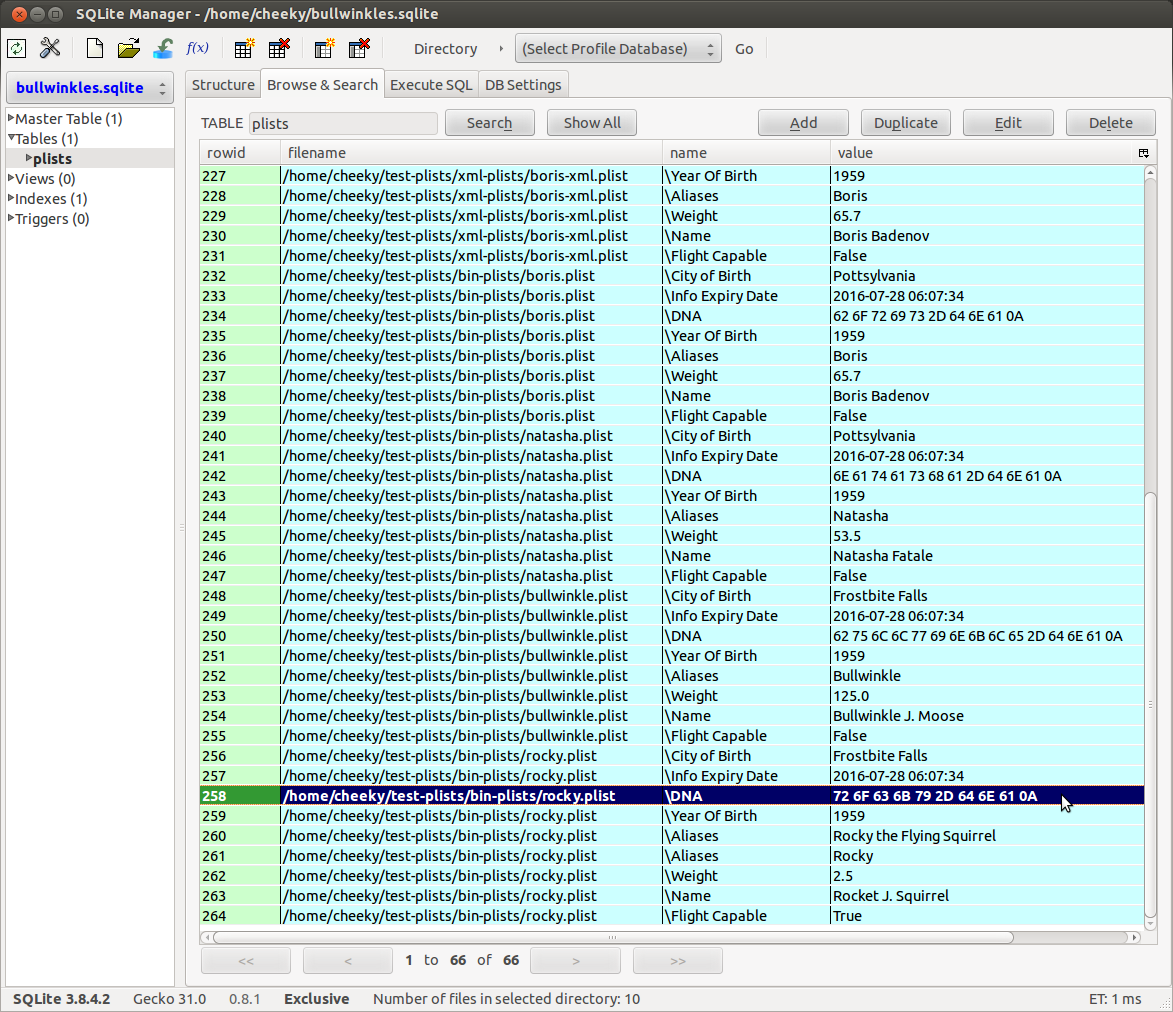Click the column picker icon in table header
Image resolution: width=1173 pixels, height=1012 pixels.
(x=1143, y=153)
